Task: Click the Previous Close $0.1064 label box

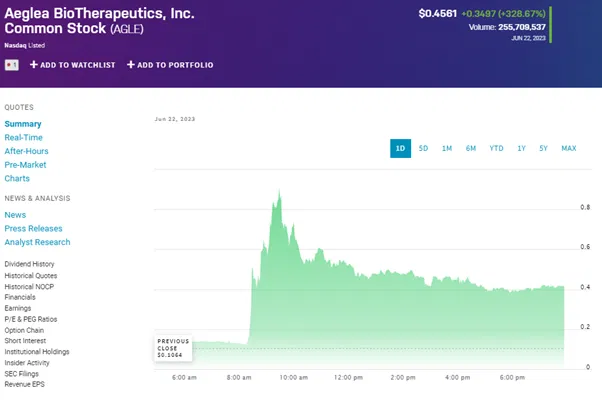Action: [173, 348]
